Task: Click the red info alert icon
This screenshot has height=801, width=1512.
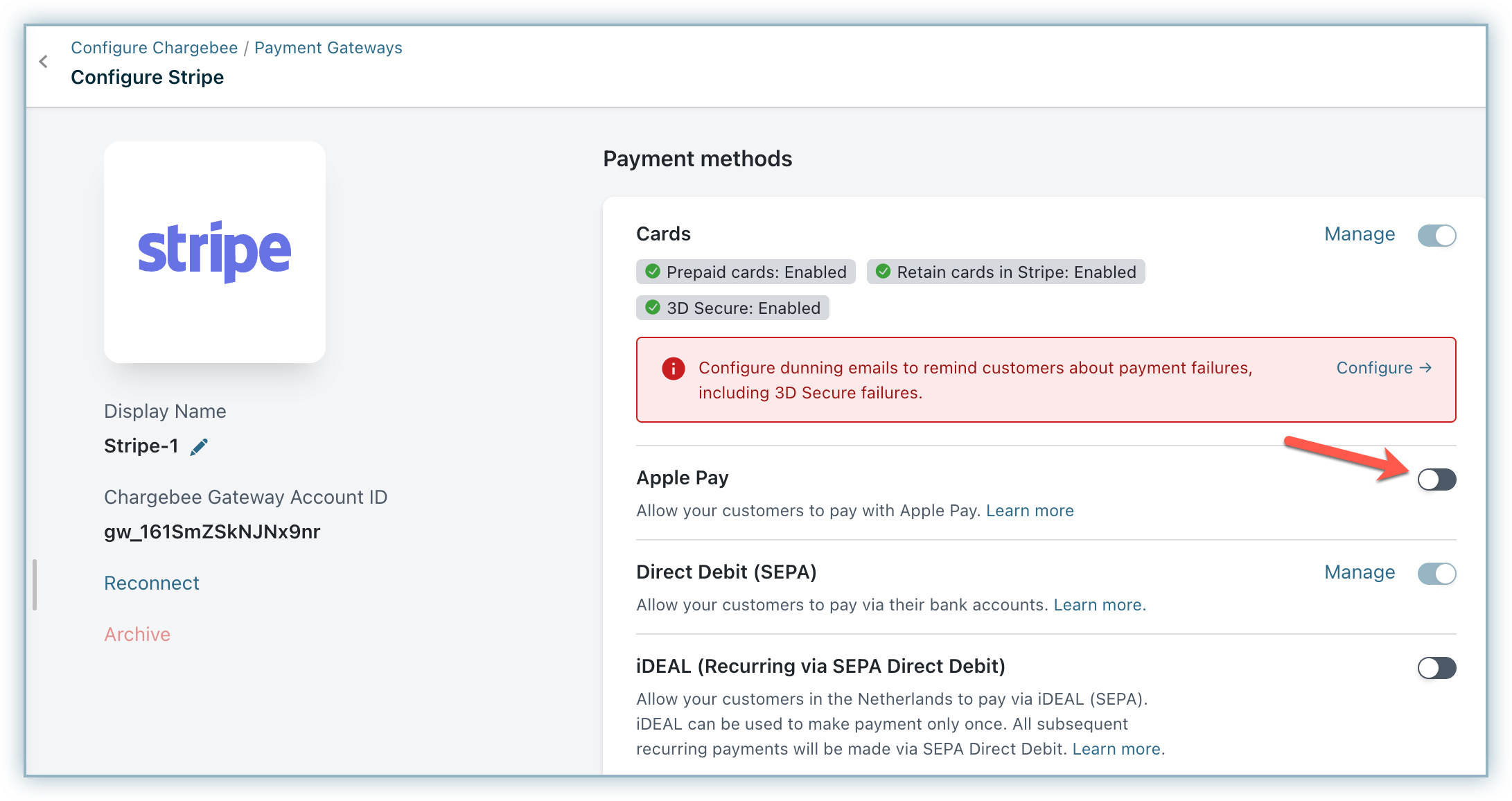Action: 673,369
